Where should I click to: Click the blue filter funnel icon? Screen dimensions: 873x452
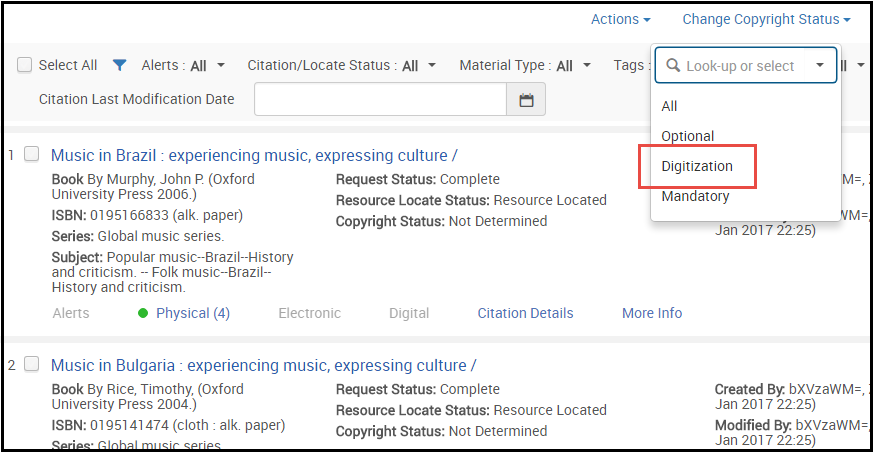click(x=120, y=65)
